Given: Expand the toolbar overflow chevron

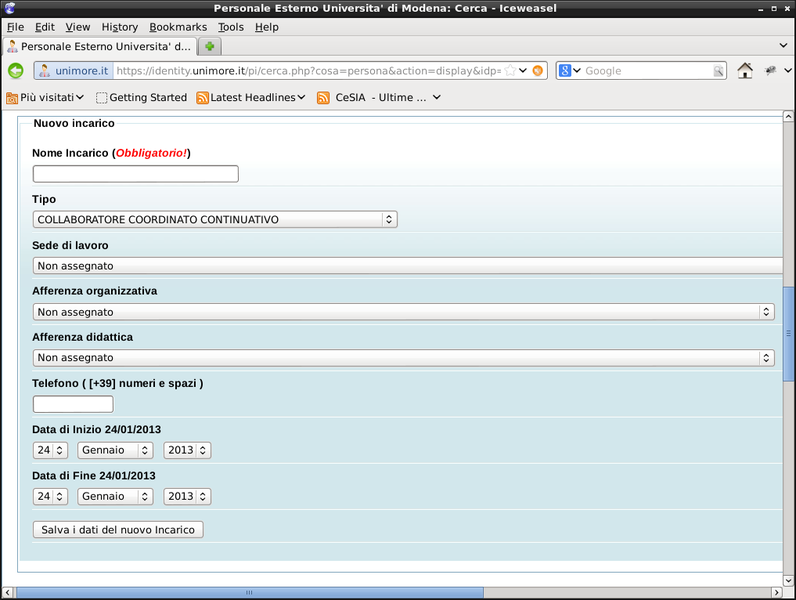Looking at the screenshot, I should 788,71.
